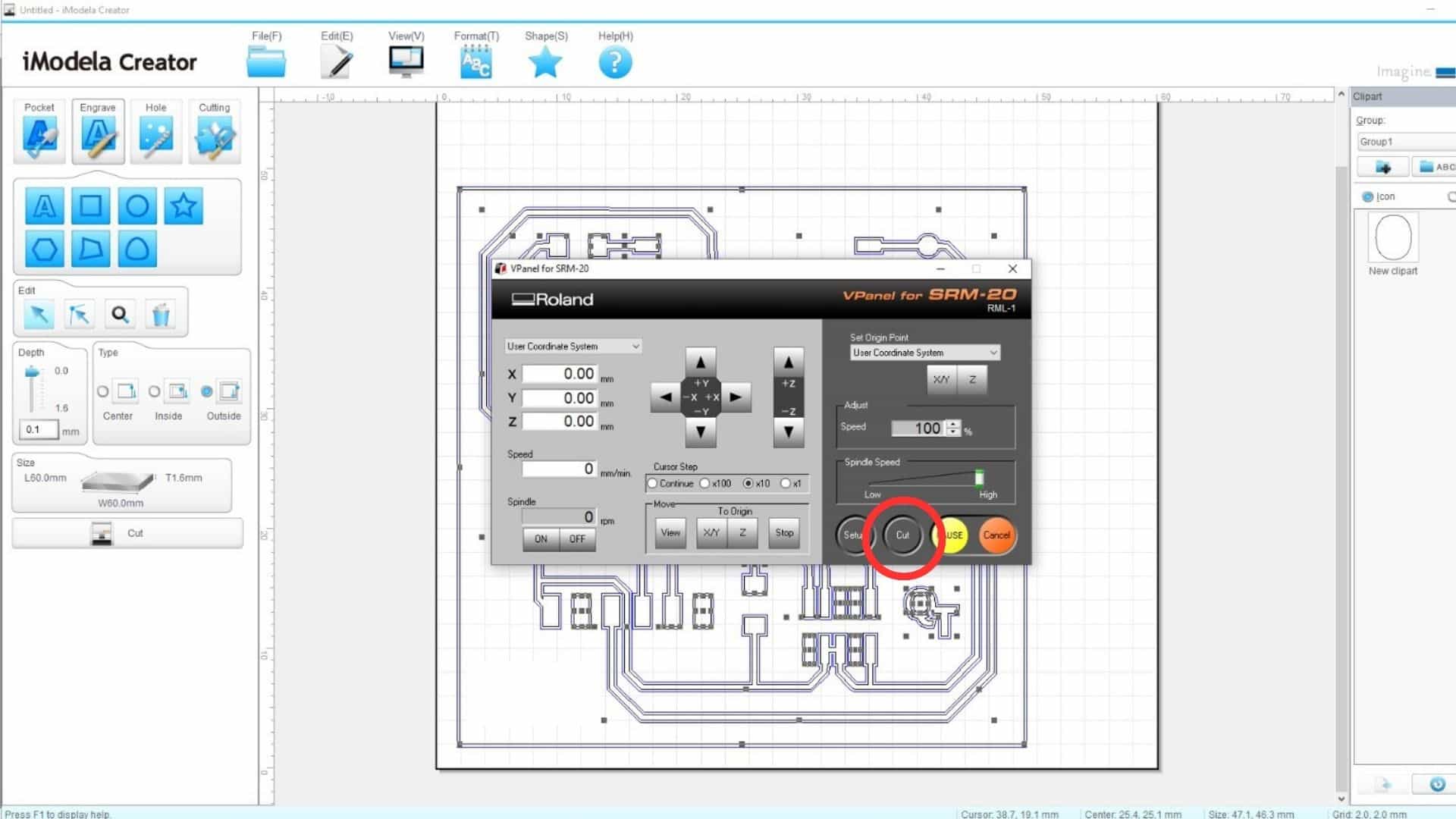Move the tool in +Y direction arrow
Viewport: 1456px width, 819px height.
click(x=700, y=362)
